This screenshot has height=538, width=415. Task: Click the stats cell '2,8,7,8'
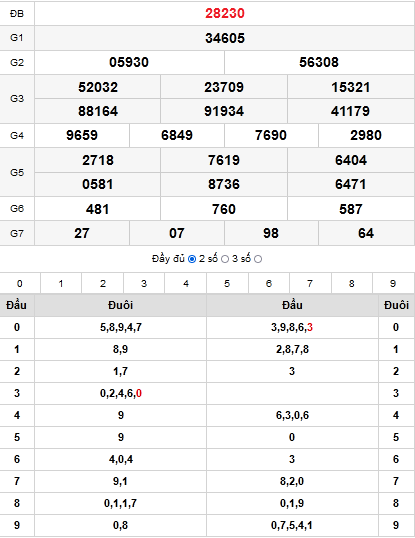[x=292, y=349]
